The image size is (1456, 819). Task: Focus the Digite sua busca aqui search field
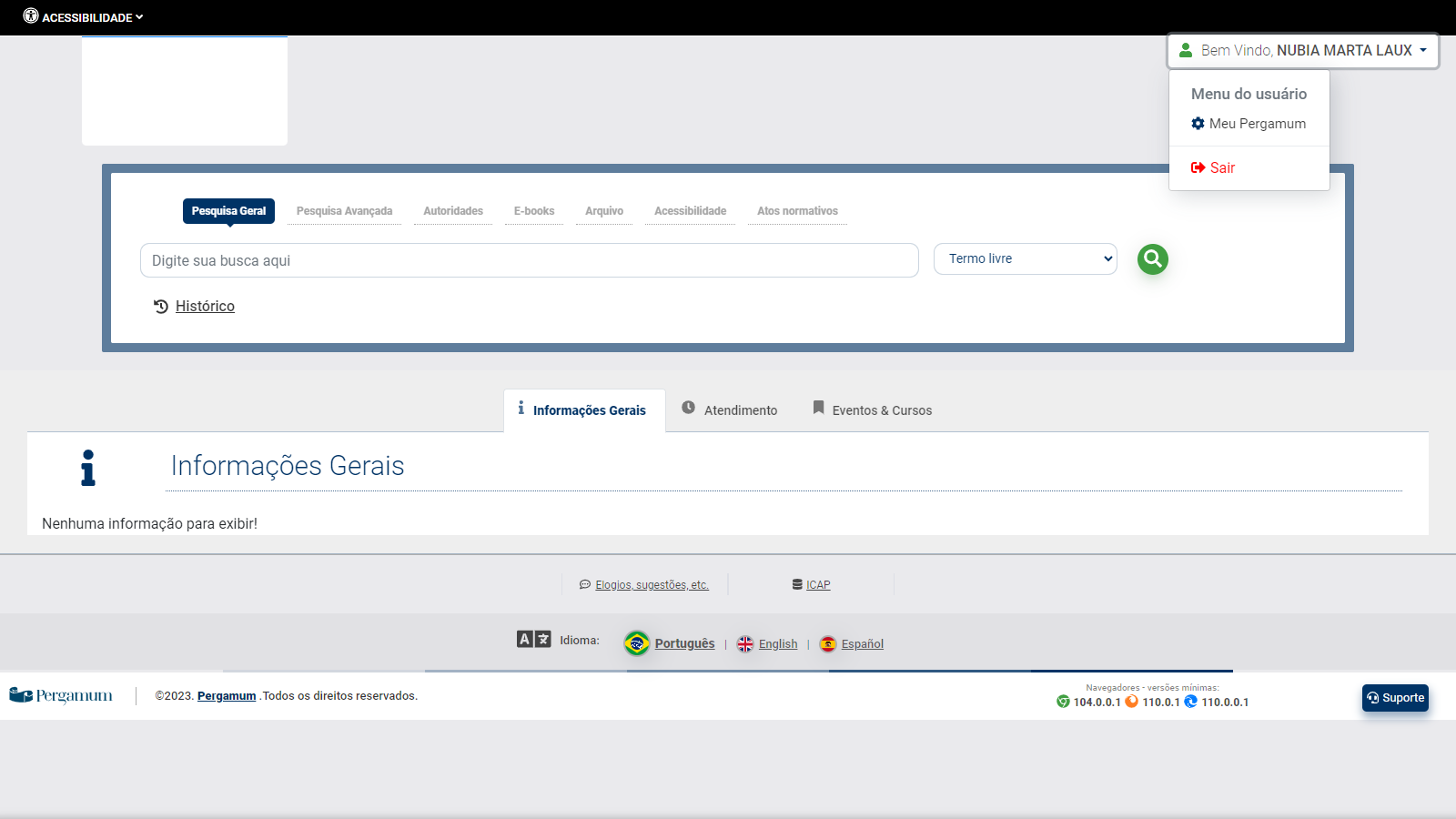pyautogui.click(x=529, y=260)
